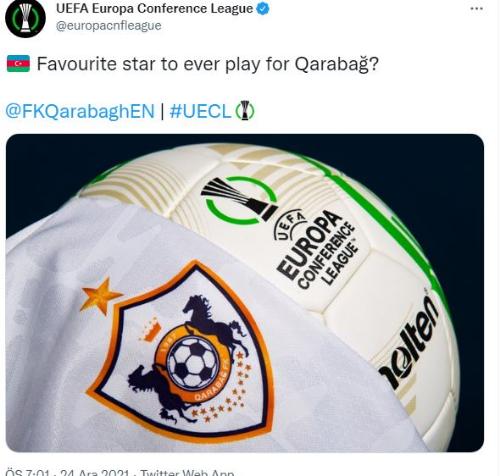Open the three-dot more options menu
This screenshot has width=500, height=476.
click(x=476, y=9)
